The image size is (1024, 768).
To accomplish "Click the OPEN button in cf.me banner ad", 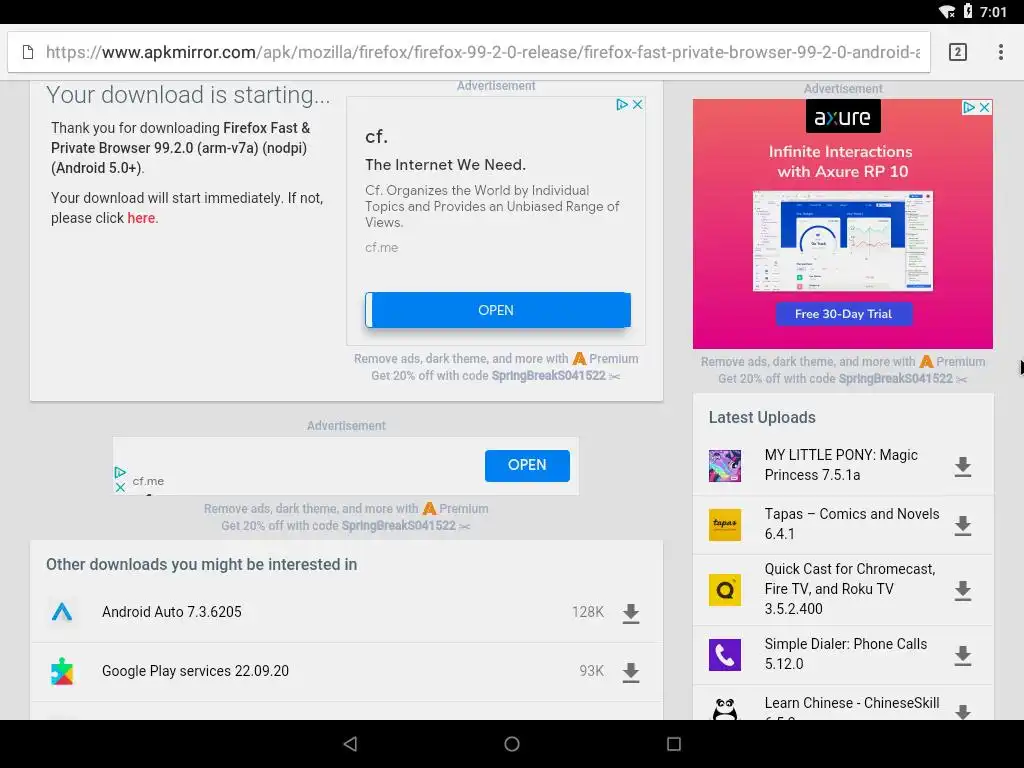I will coord(527,465).
